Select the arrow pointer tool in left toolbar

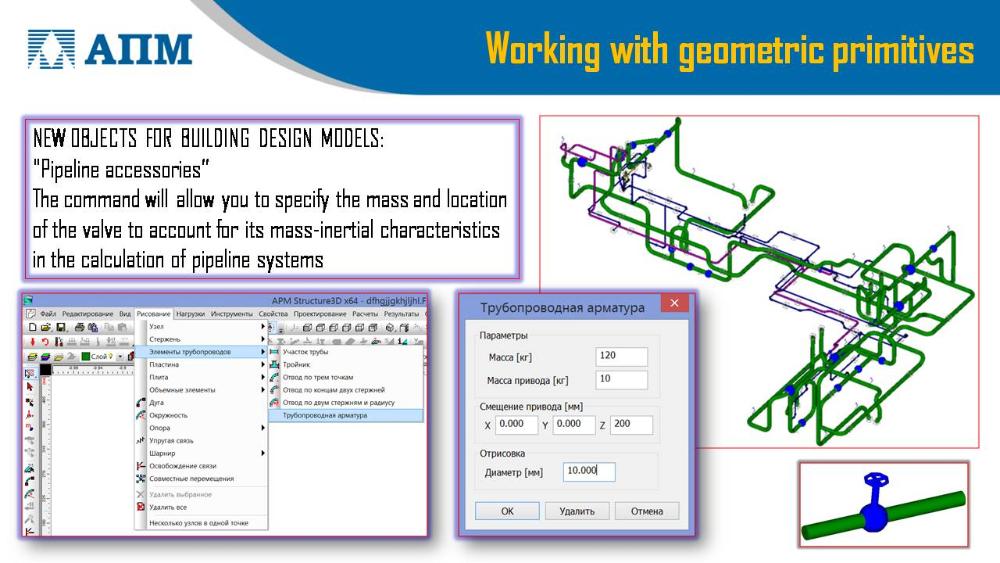[30, 387]
